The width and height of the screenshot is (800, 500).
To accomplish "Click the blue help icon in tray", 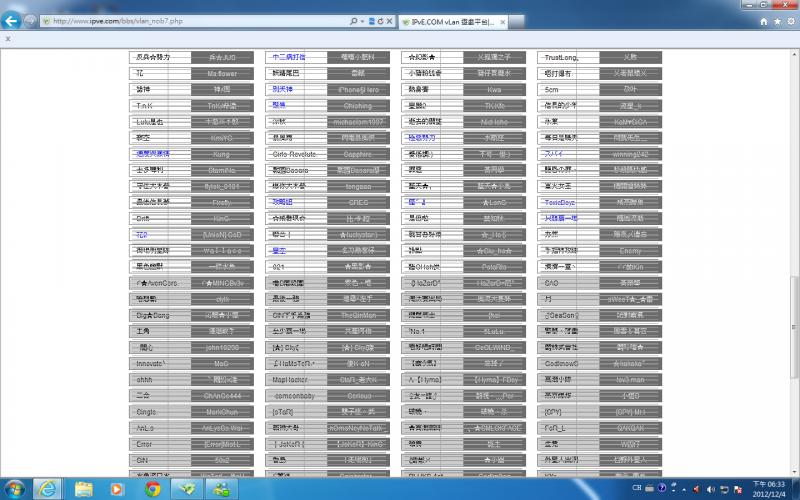I will pyautogui.click(x=662, y=488).
